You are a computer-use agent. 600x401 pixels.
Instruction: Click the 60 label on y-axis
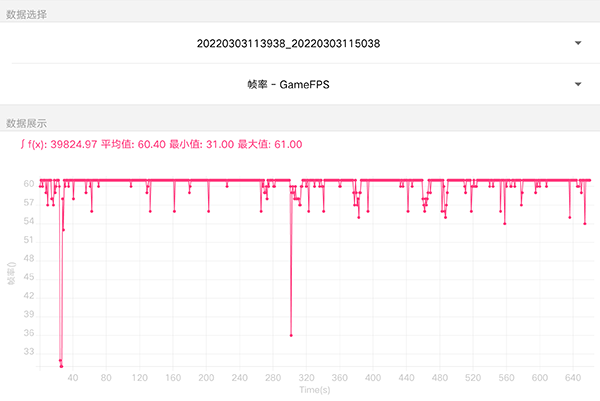click(30, 184)
